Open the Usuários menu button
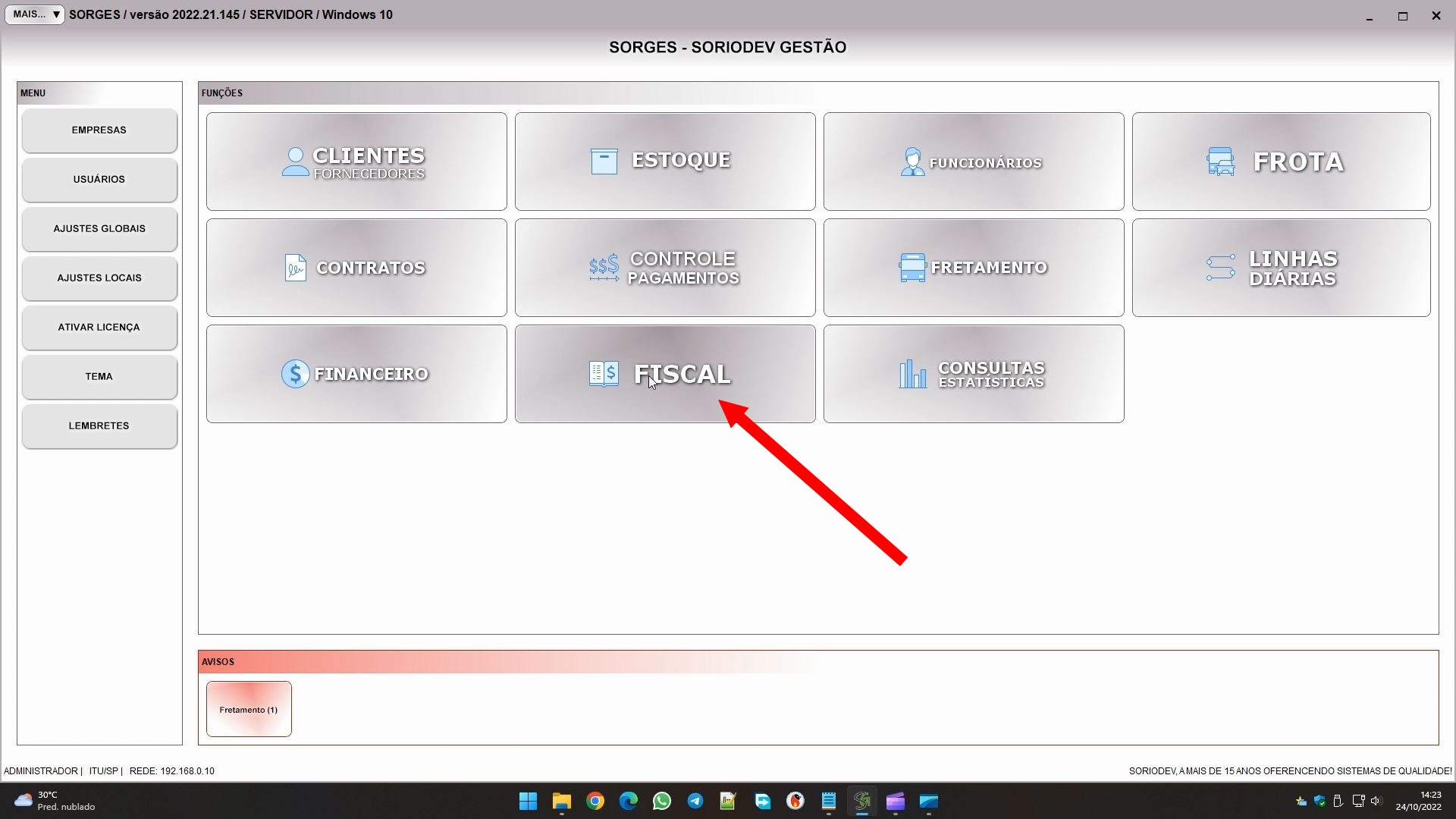1456x819 pixels. [x=99, y=180]
